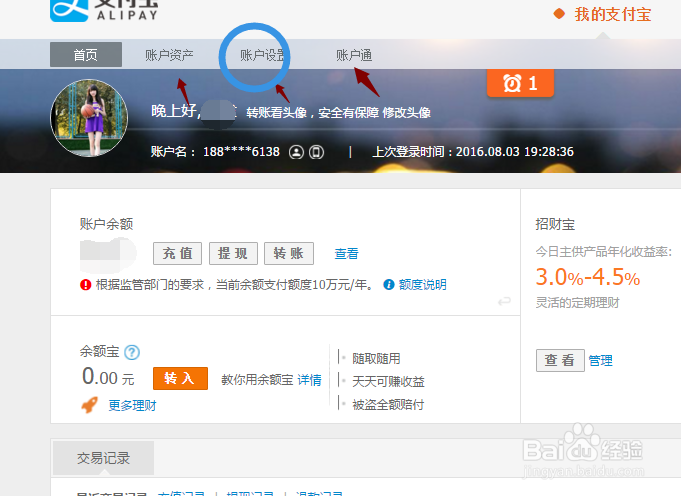Open the 详情 link for 余额宝

click(310, 380)
